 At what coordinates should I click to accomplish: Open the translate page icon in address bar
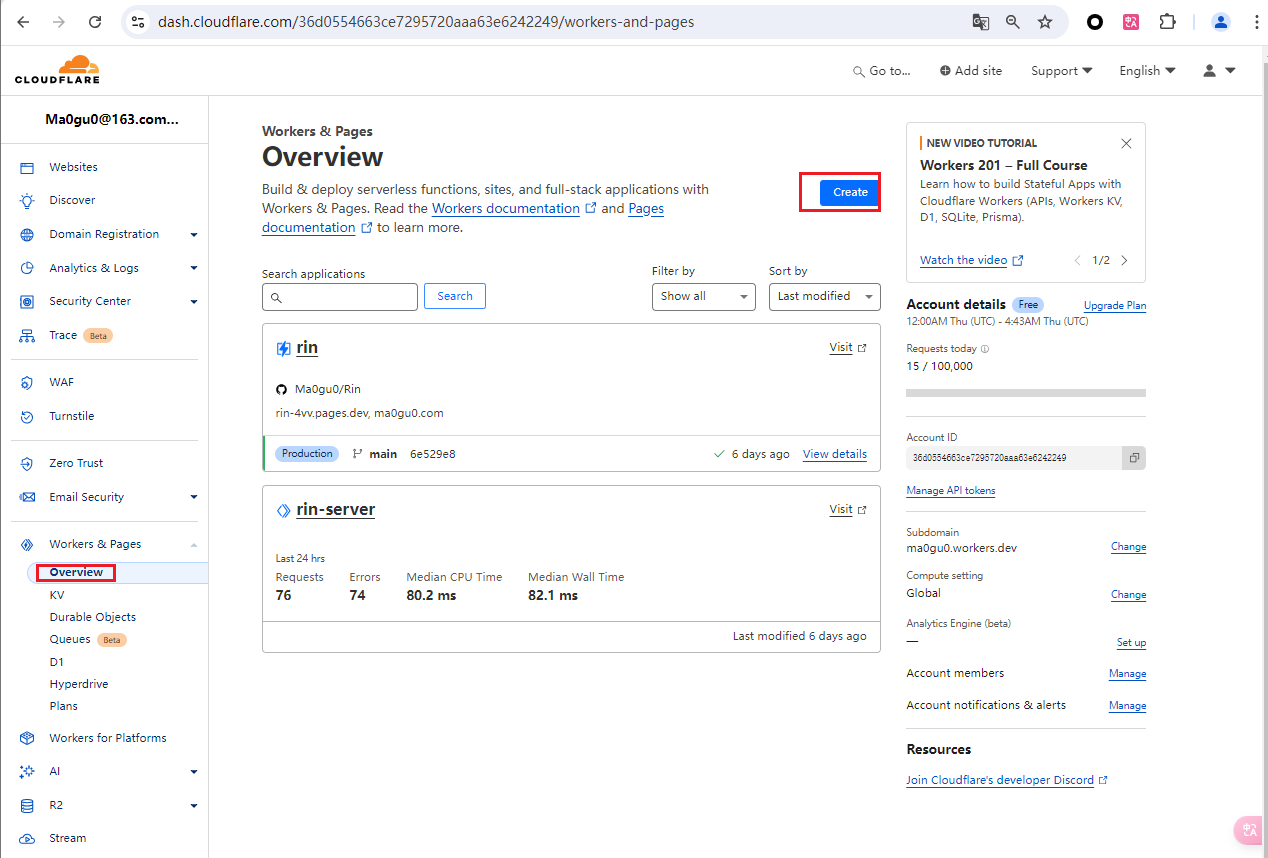pyautogui.click(x=981, y=22)
